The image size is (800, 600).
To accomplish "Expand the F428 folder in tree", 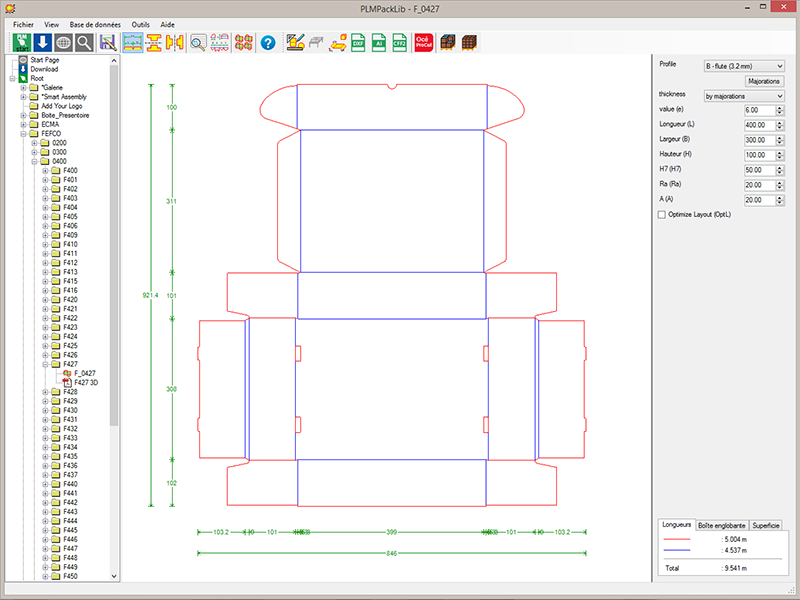I will 45,392.
